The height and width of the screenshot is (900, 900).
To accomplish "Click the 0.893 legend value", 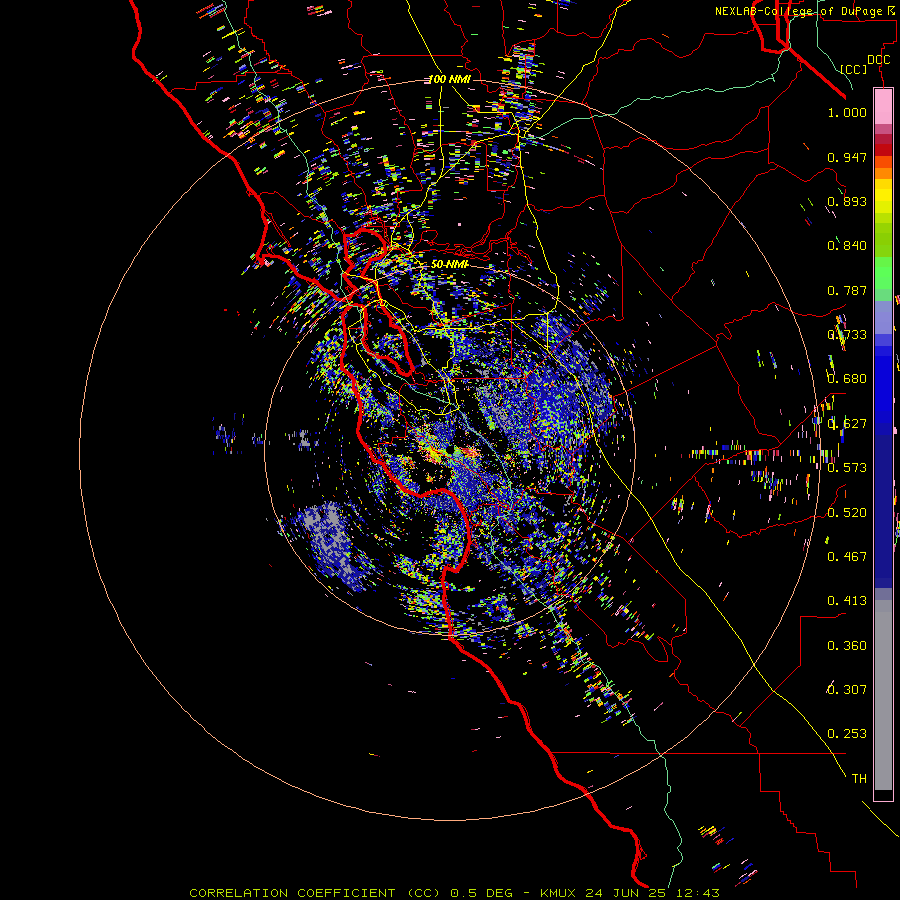I will (847, 201).
